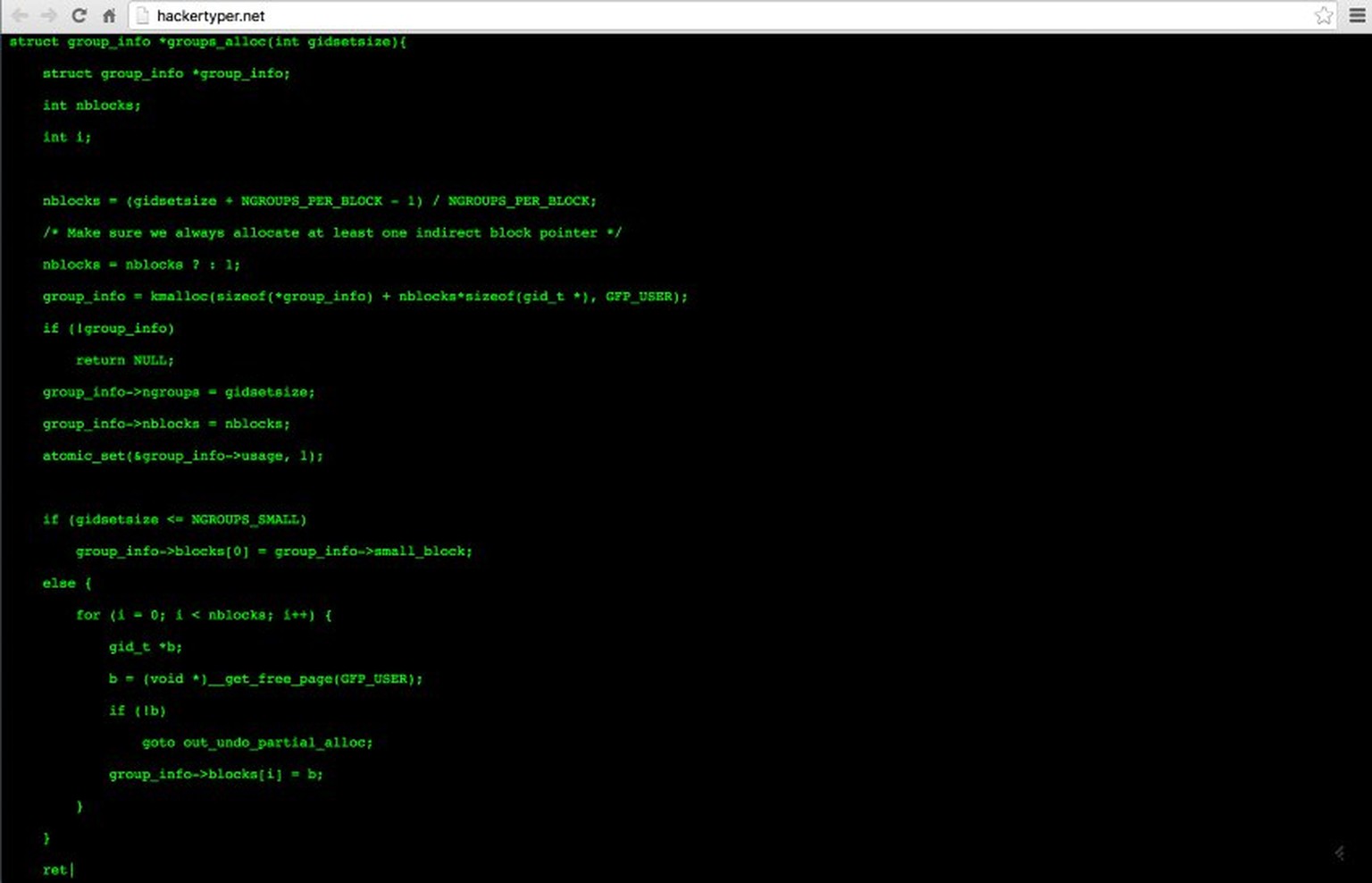This screenshot has height=883, width=1372.
Task: Click the atomic_set code line
Action: coord(183,456)
